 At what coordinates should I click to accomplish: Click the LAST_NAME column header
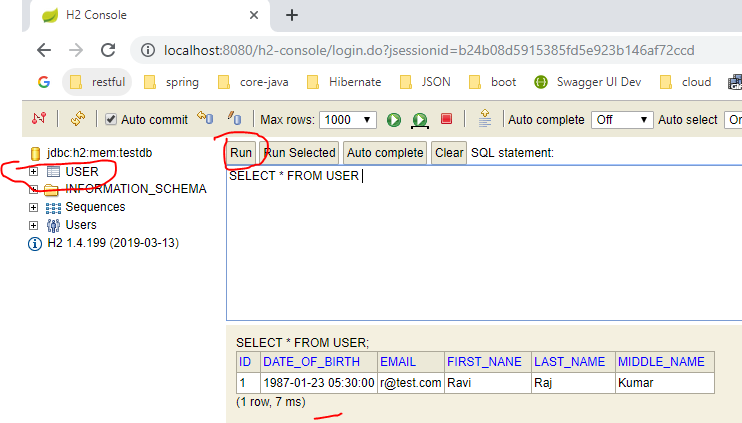click(x=573, y=362)
